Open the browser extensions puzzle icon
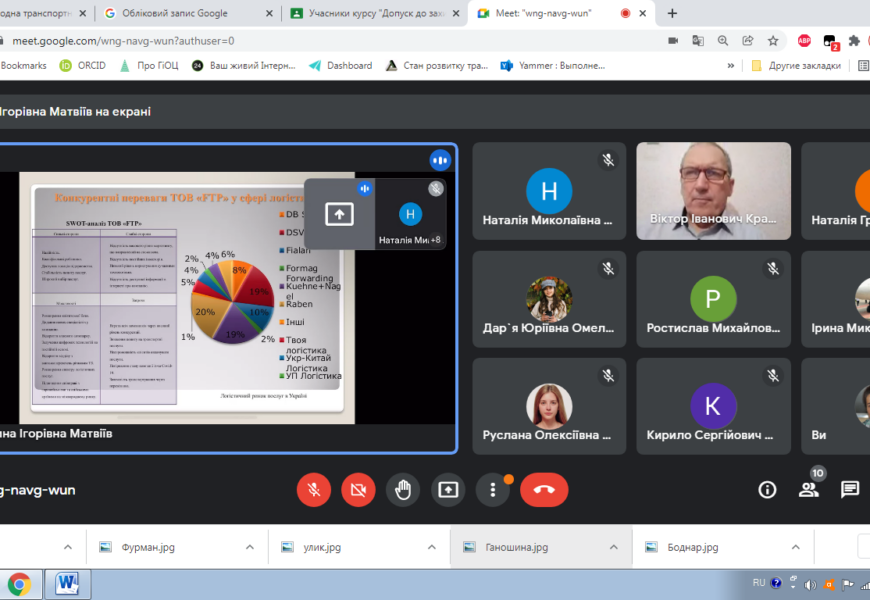The image size is (870, 600). click(854, 41)
